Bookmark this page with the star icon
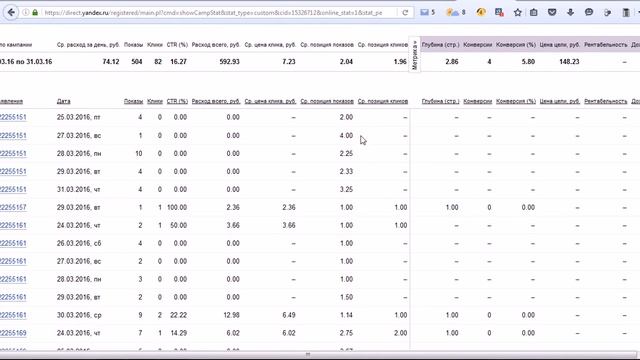 click(518, 12)
